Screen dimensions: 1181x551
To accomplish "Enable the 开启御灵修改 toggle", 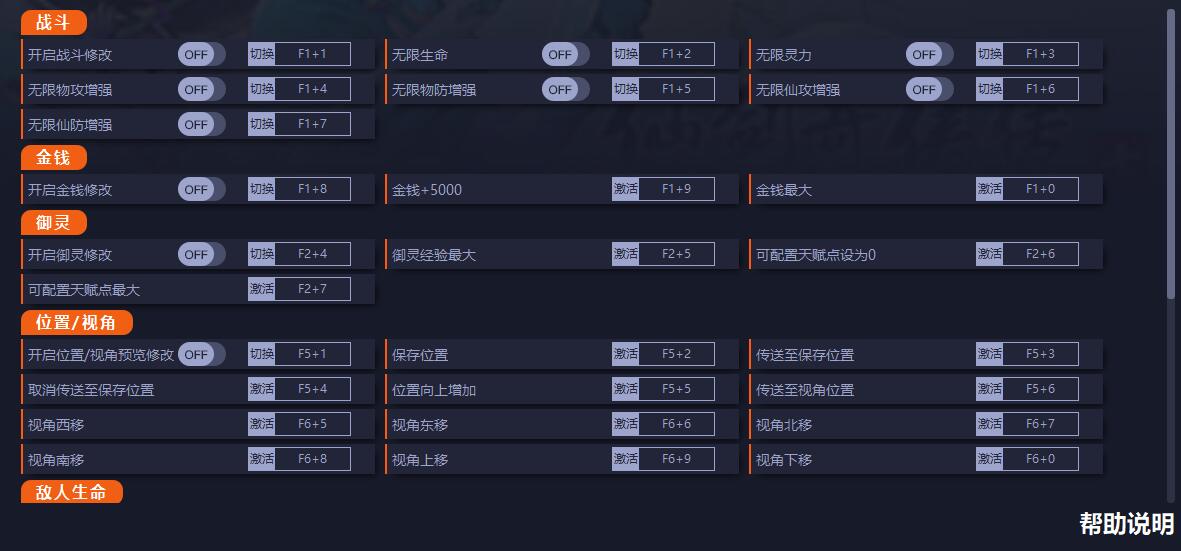I will (x=201, y=254).
